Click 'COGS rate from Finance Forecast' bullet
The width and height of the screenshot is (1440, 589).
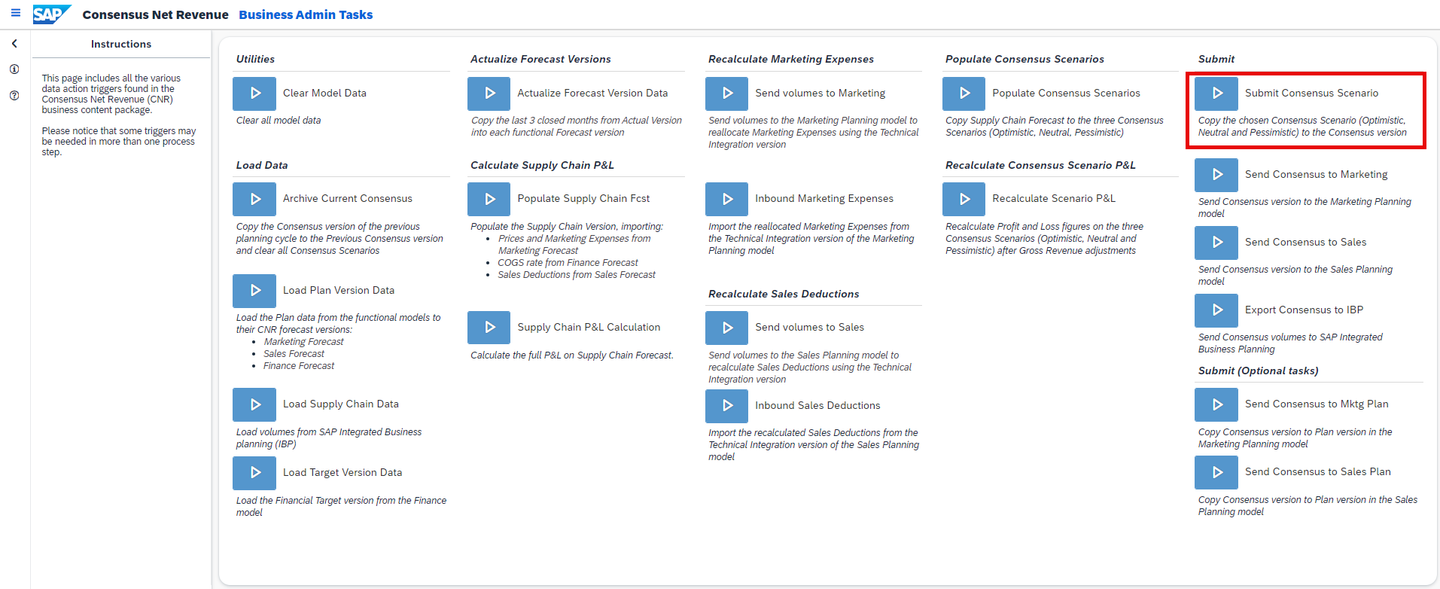click(x=568, y=263)
